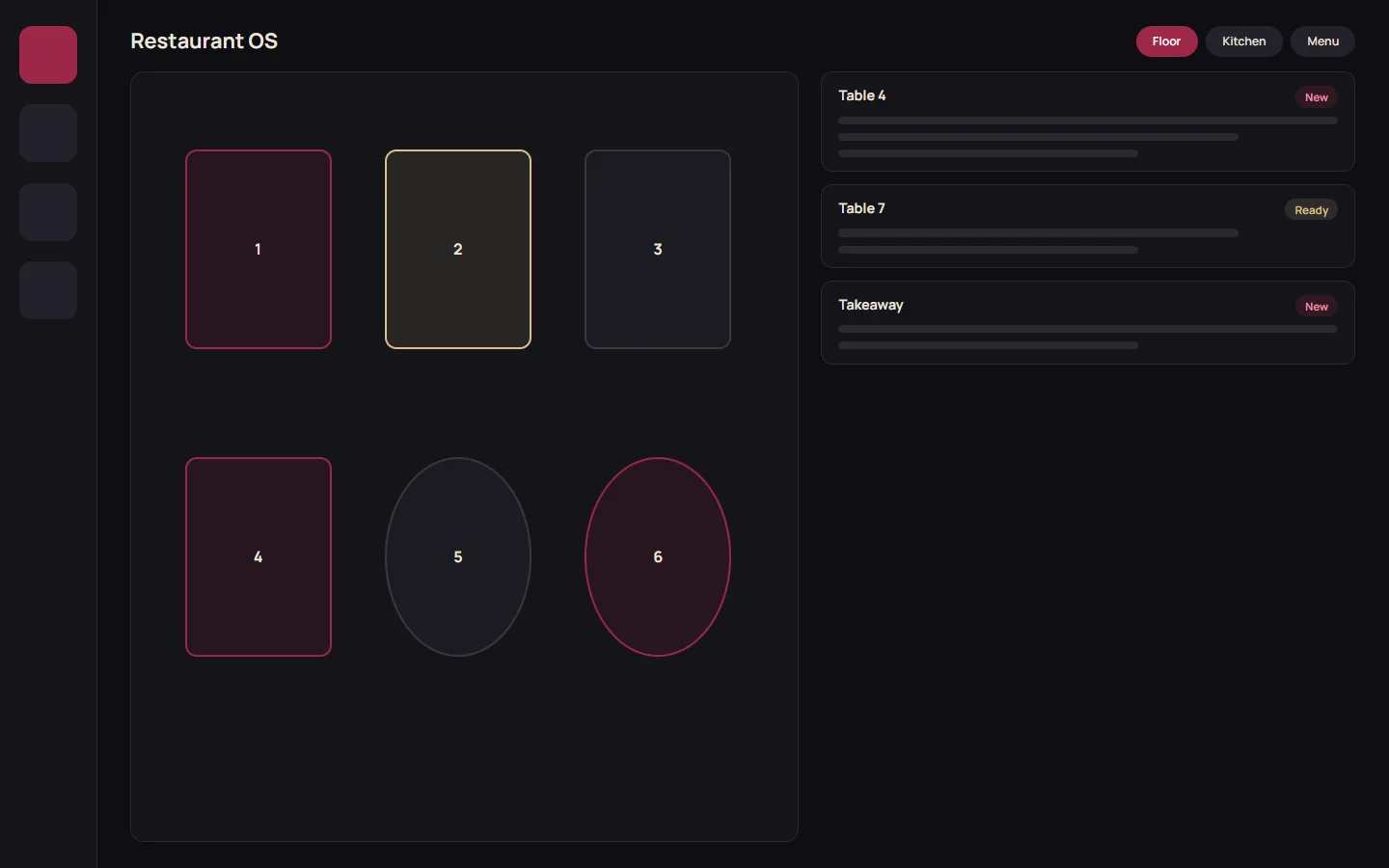Select yellow-highlighted table 2
Viewport: 1389px width, 868px height.
click(x=458, y=249)
